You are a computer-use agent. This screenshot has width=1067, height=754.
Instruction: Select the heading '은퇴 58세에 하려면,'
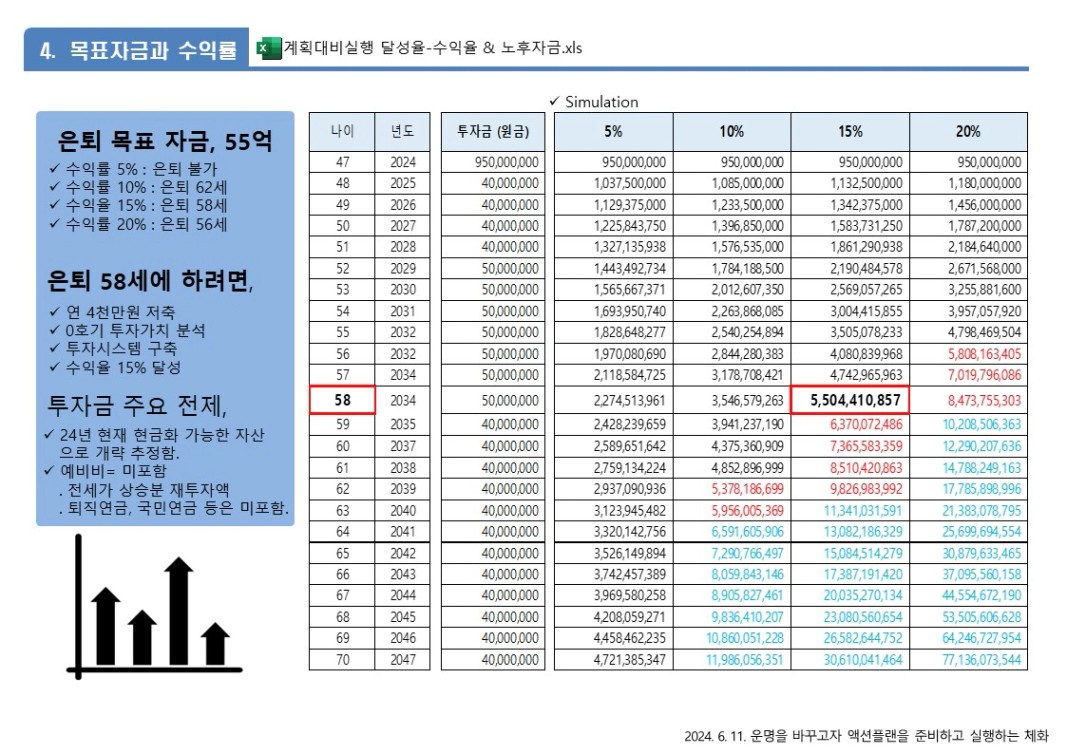click(150, 281)
